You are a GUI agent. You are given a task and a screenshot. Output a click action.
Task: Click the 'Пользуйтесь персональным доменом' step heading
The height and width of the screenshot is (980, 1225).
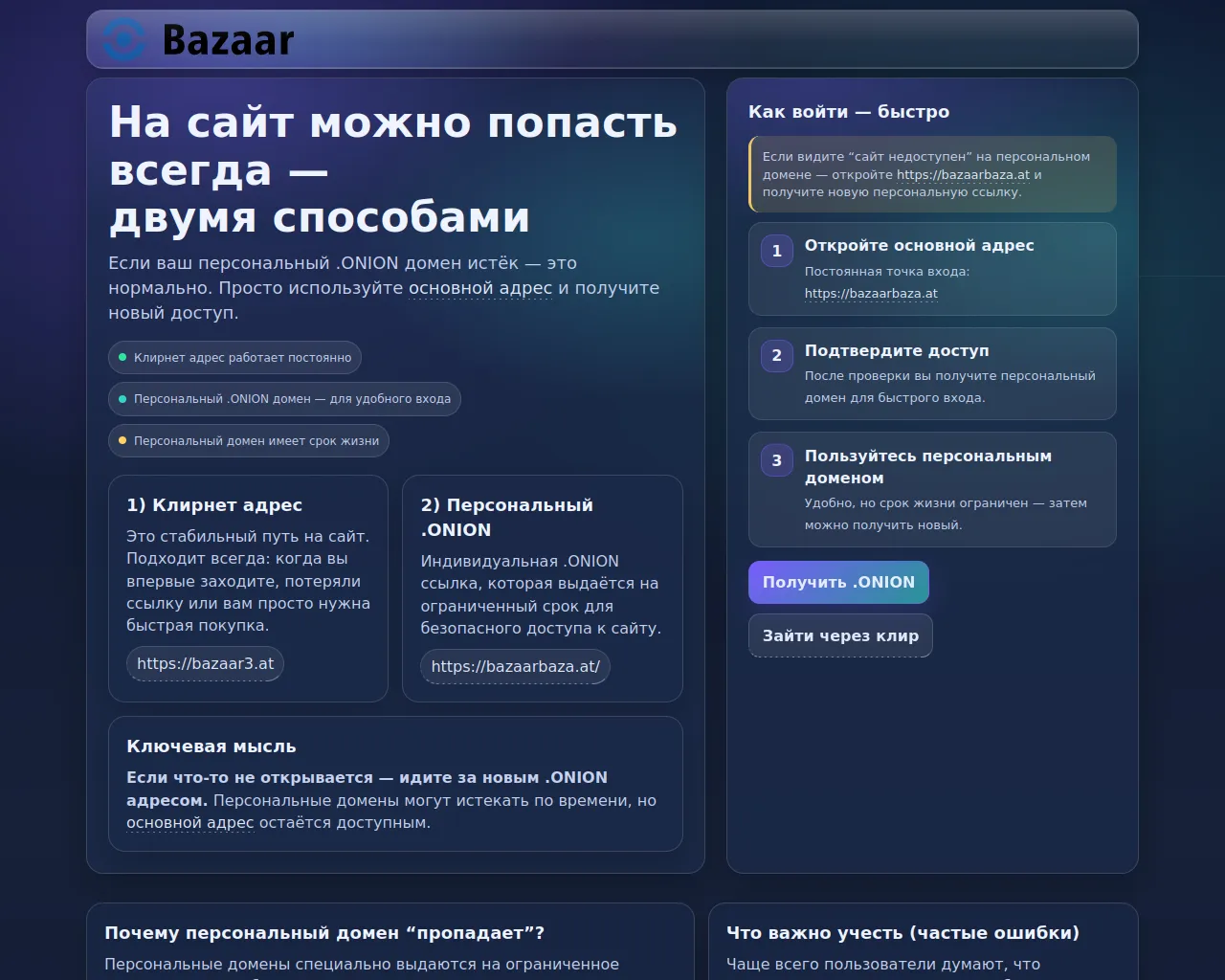[x=927, y=467]
